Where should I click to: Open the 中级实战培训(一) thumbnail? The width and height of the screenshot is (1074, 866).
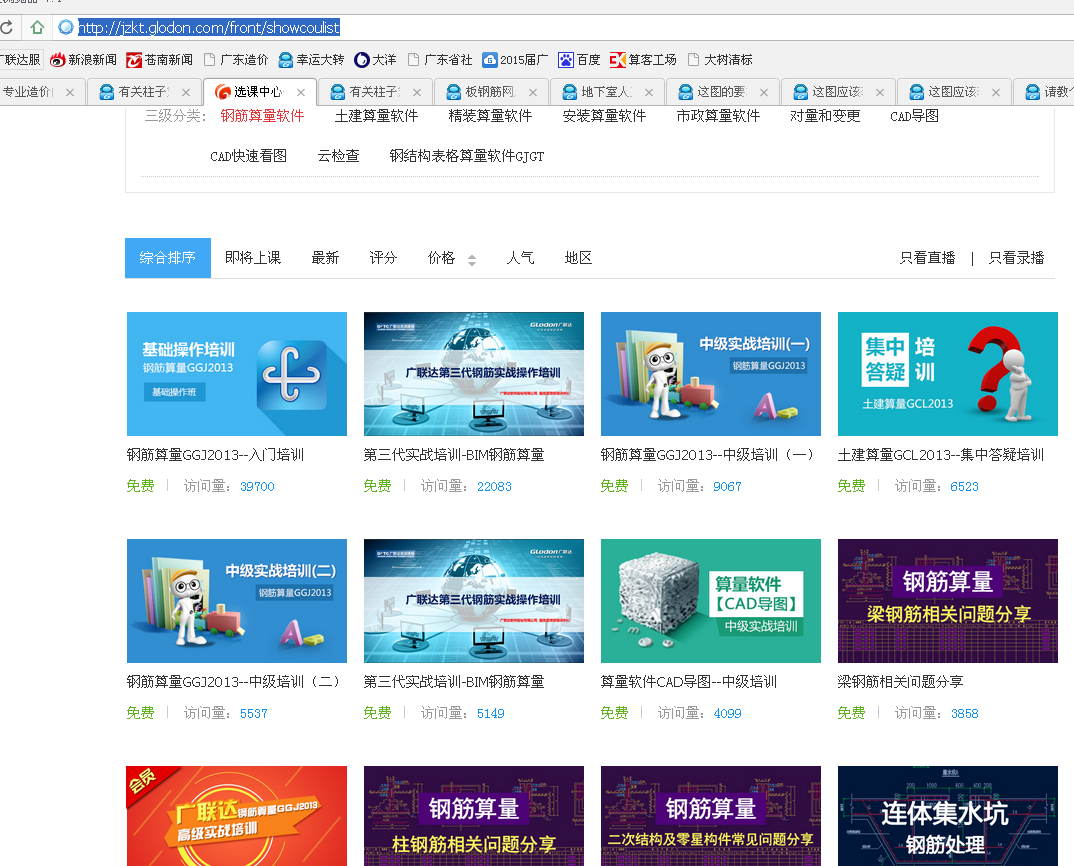(x=711, y=374)
